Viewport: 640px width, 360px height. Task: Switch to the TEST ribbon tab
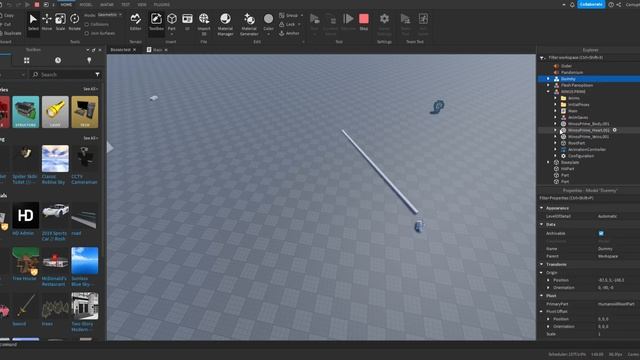tap(126, 4)
